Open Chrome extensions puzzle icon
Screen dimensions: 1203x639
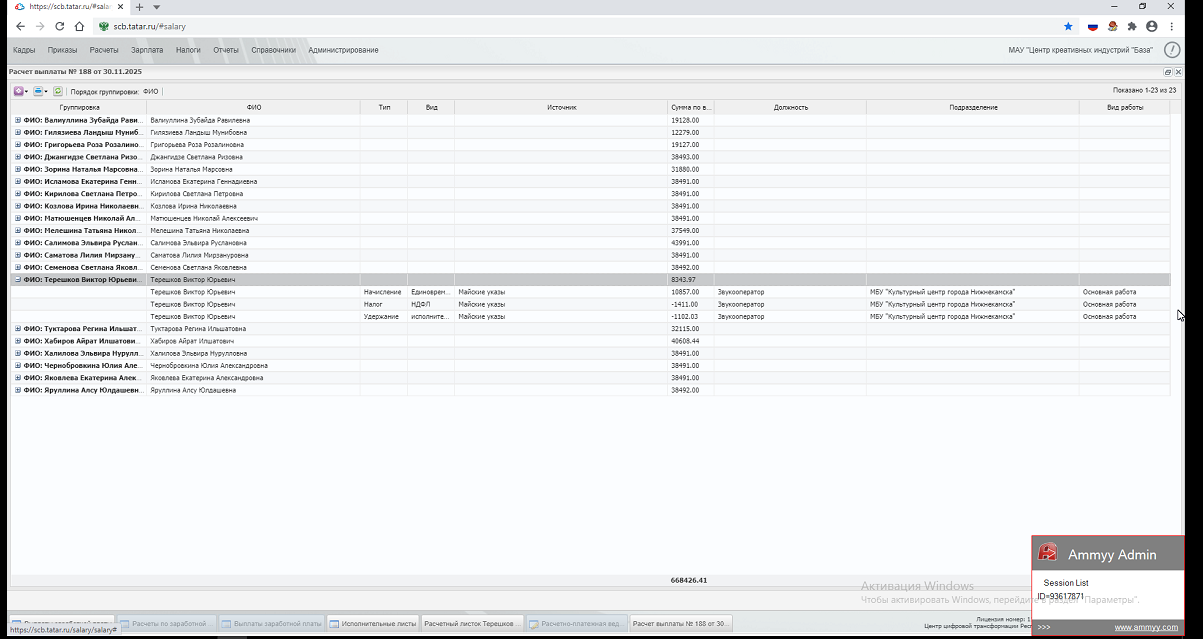[x=1132, y=26]
